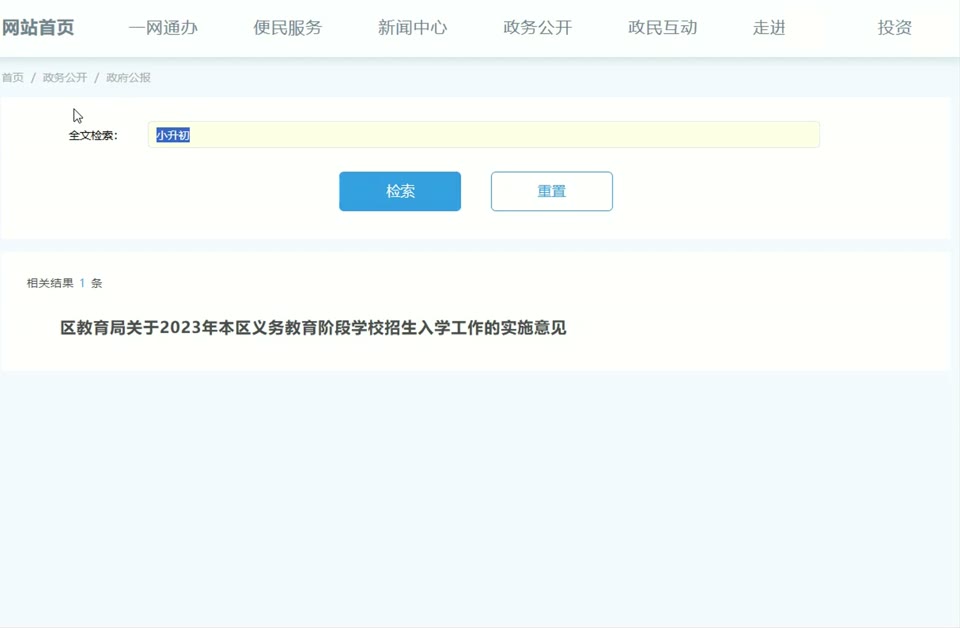
Task: Open 政务公开 in the top navigation
Action: click(x=538, y=28)
